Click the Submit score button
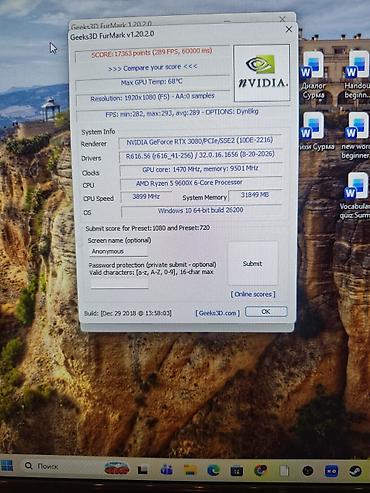Viewport: 370px width, 493px height. pyautogui.click(x=253, y=264)
